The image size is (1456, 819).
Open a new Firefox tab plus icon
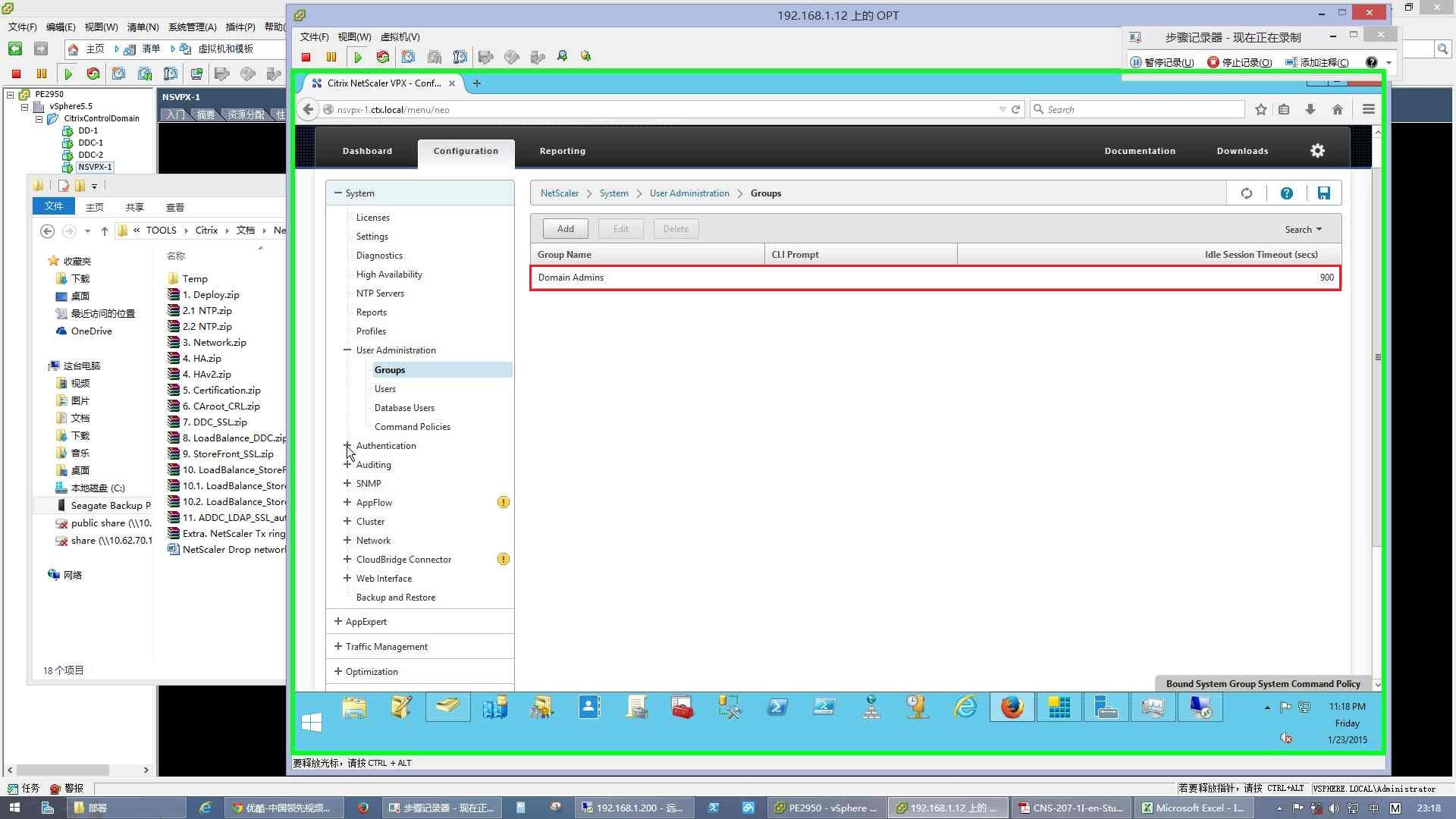tap(476, 83)
